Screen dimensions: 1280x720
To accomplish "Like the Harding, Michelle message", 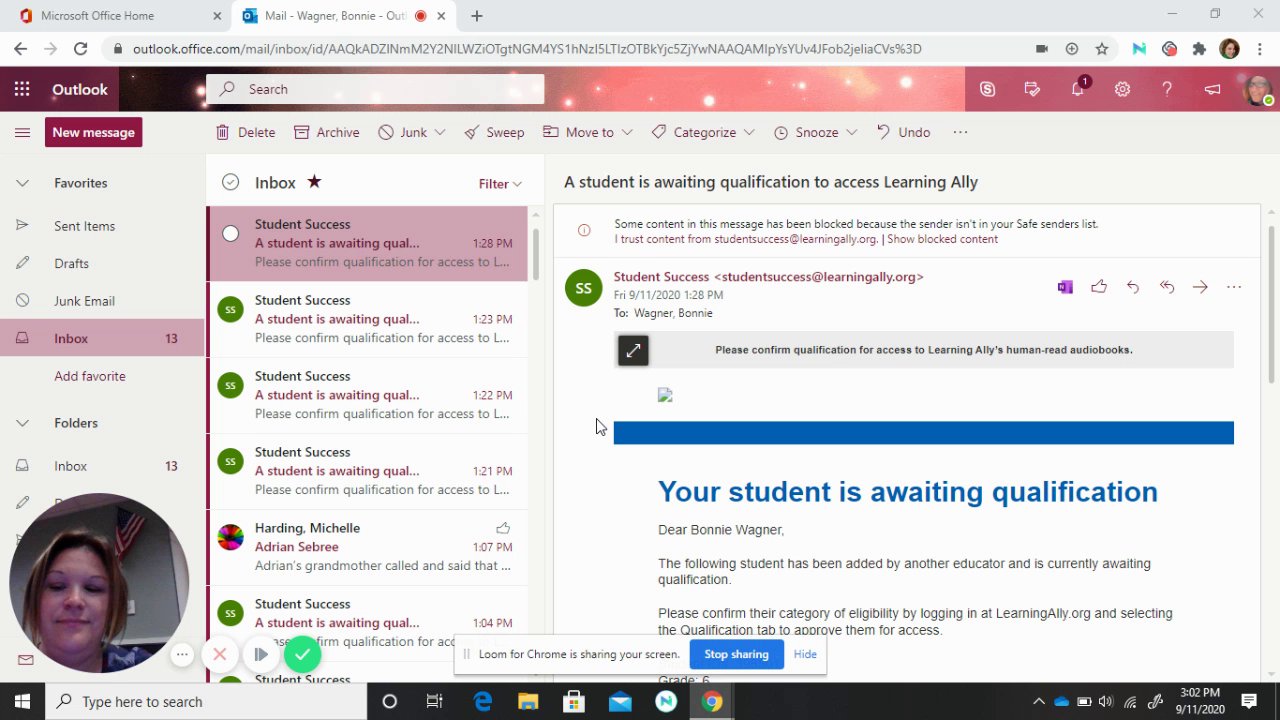I will (x=503, y=528).
